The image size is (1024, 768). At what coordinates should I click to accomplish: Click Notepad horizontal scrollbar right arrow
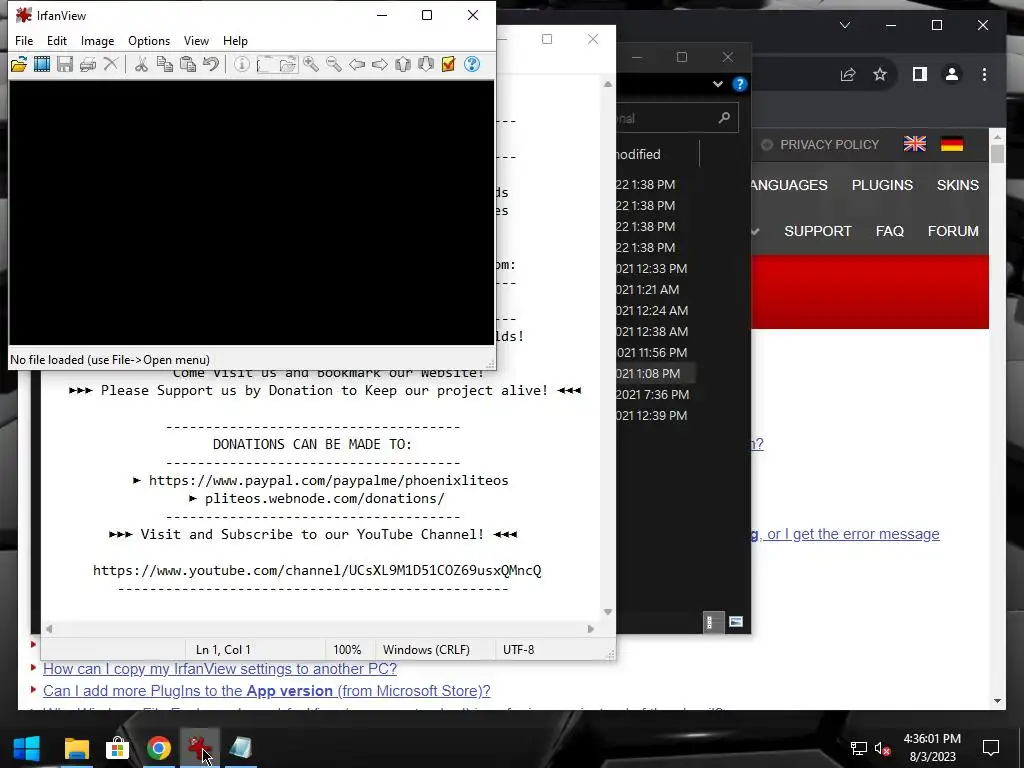tap(590, 629)
